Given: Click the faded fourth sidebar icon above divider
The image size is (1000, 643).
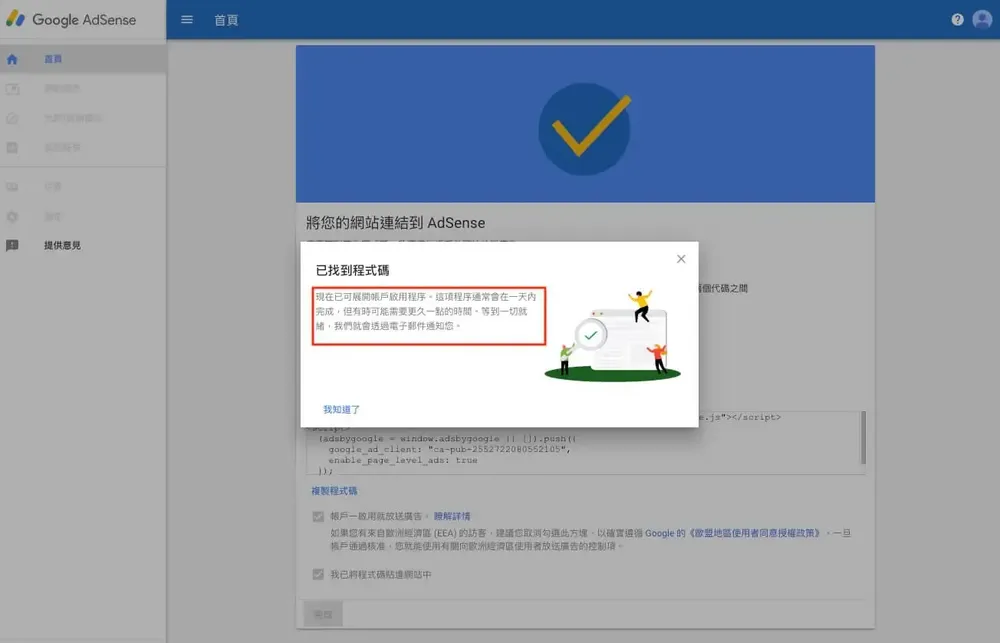Looking at the screenshot, I should tap(12, 147).
